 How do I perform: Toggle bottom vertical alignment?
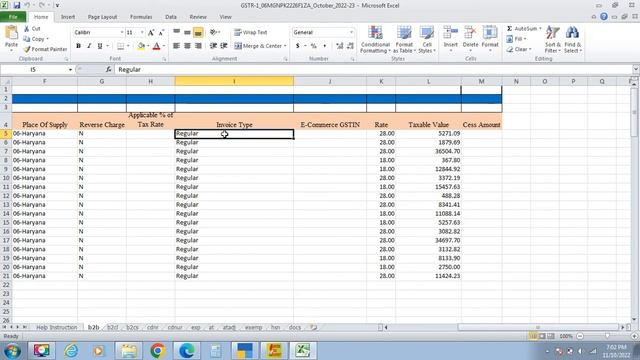coord(198,32)
